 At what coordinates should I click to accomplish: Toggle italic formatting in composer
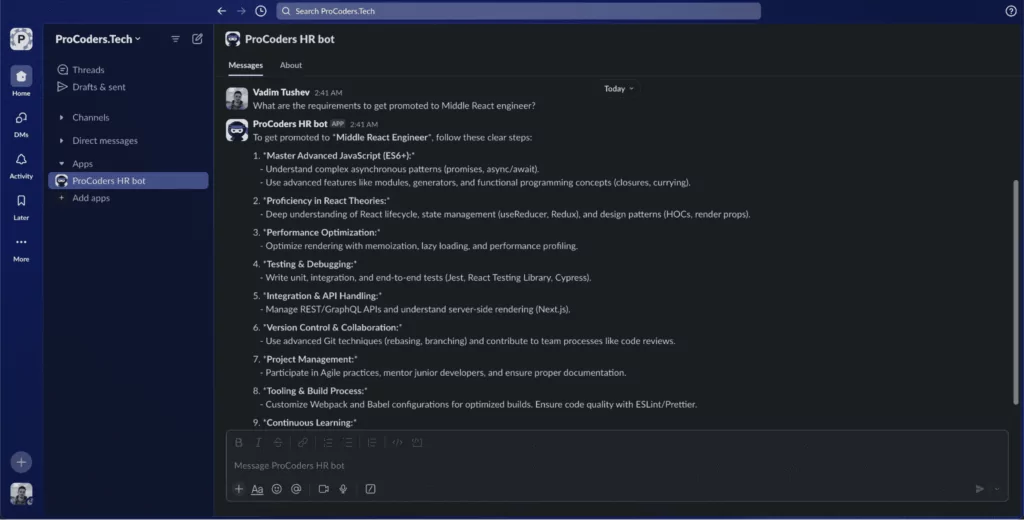tap(258, 443)
